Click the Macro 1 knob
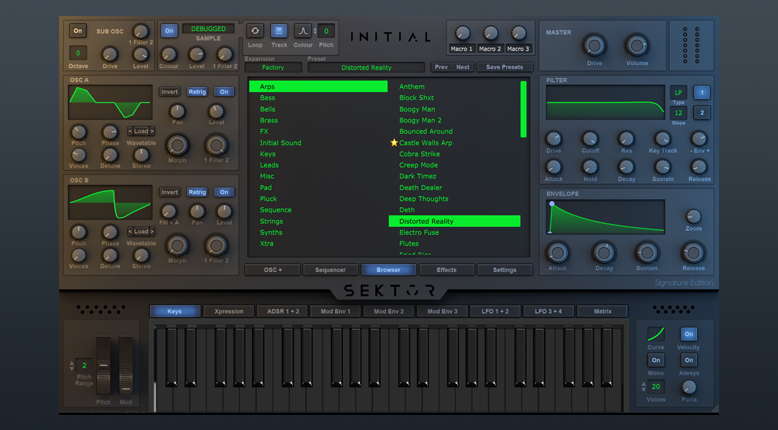This screenshot has height=430, width=778. pyautogui.click(x=462, y=33)
